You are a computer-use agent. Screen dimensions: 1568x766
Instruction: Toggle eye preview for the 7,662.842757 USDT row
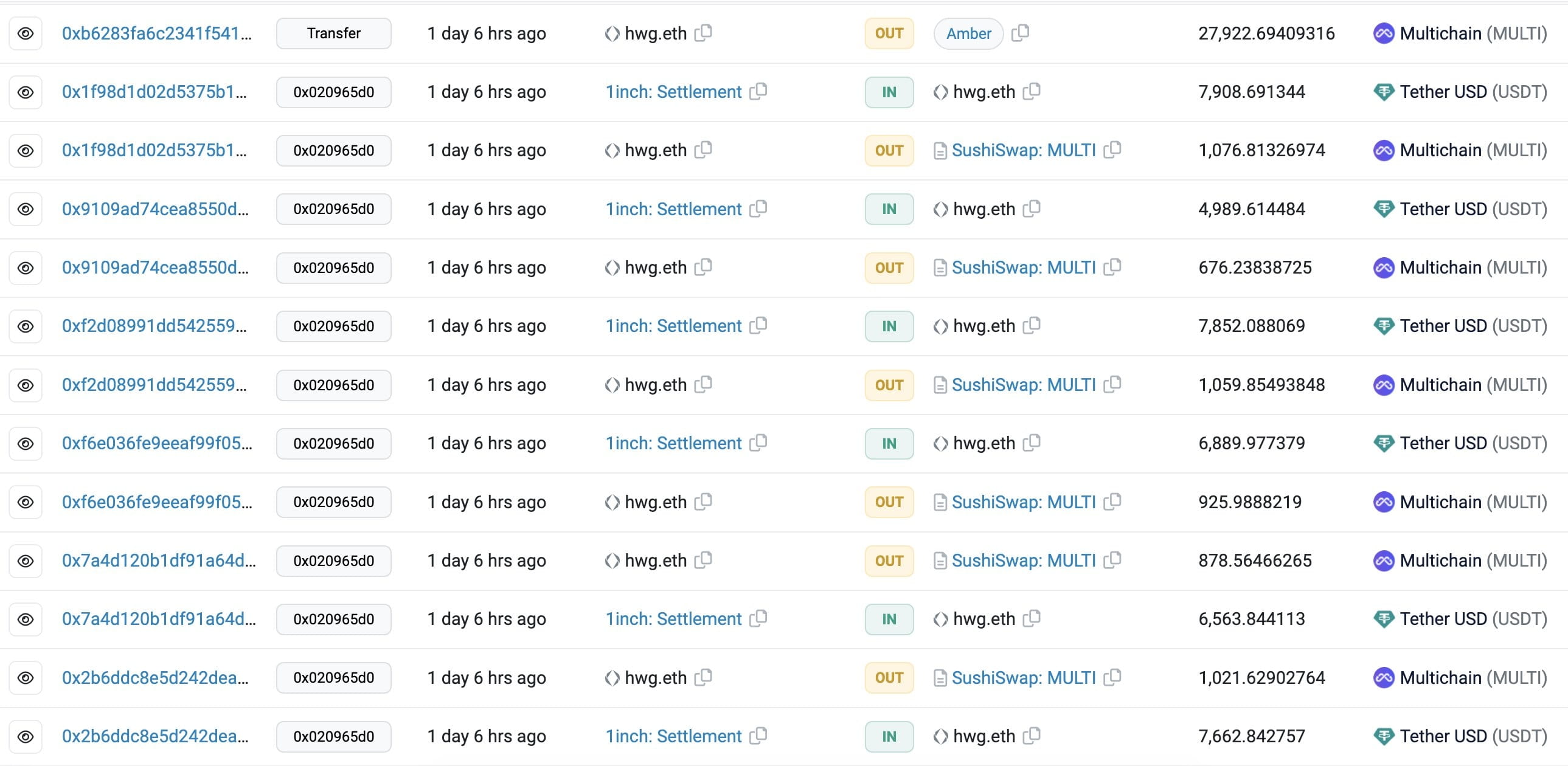[26, 736]
